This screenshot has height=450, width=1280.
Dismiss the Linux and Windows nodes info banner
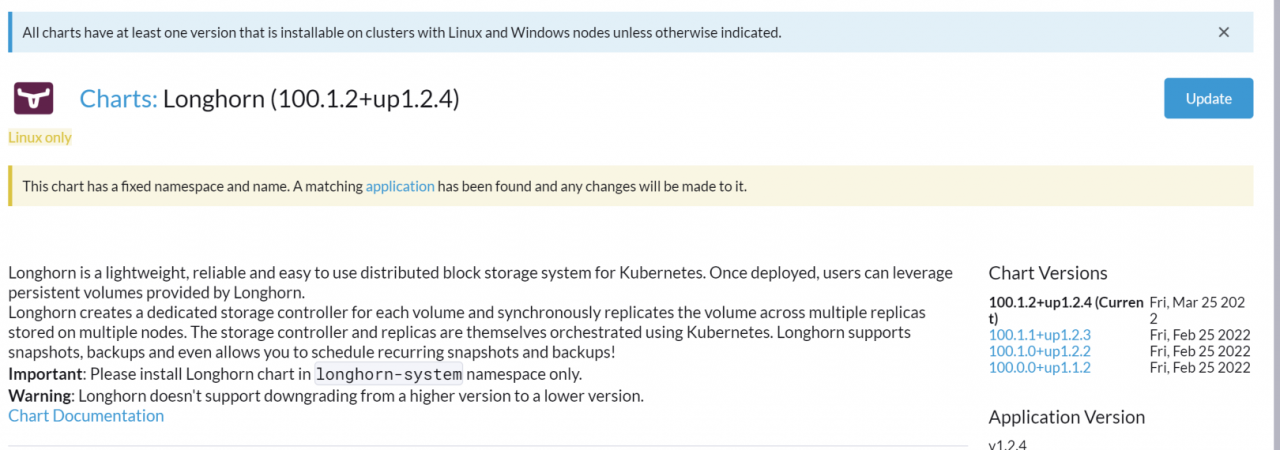tap(1223, 32)
